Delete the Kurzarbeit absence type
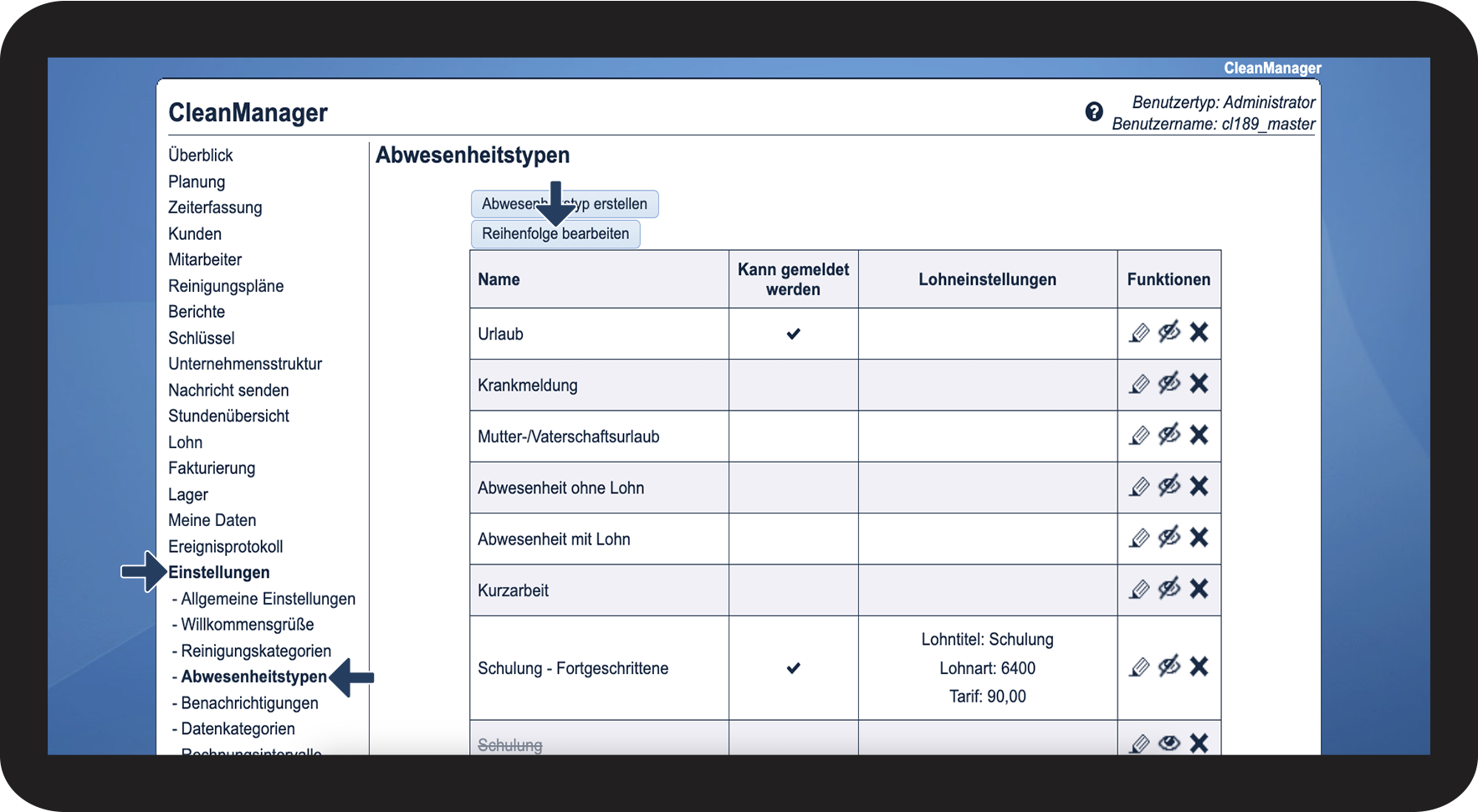The width and height of the screenshot is (1478, 812). point(1199,590)
